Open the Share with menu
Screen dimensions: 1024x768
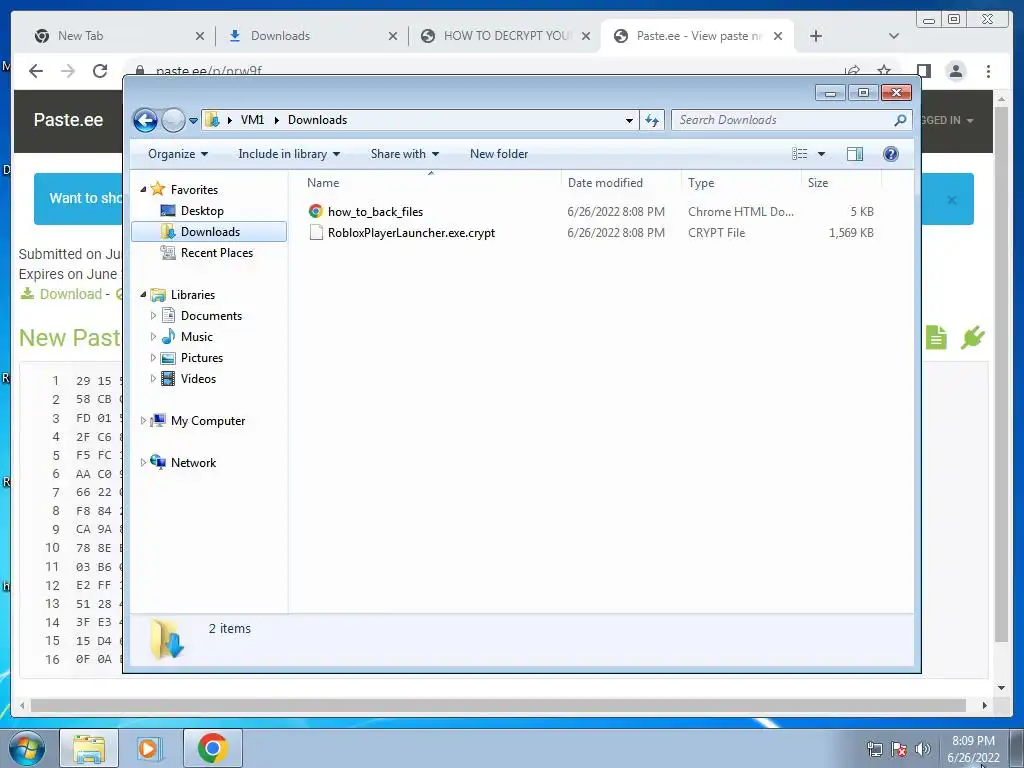[404, 154]
